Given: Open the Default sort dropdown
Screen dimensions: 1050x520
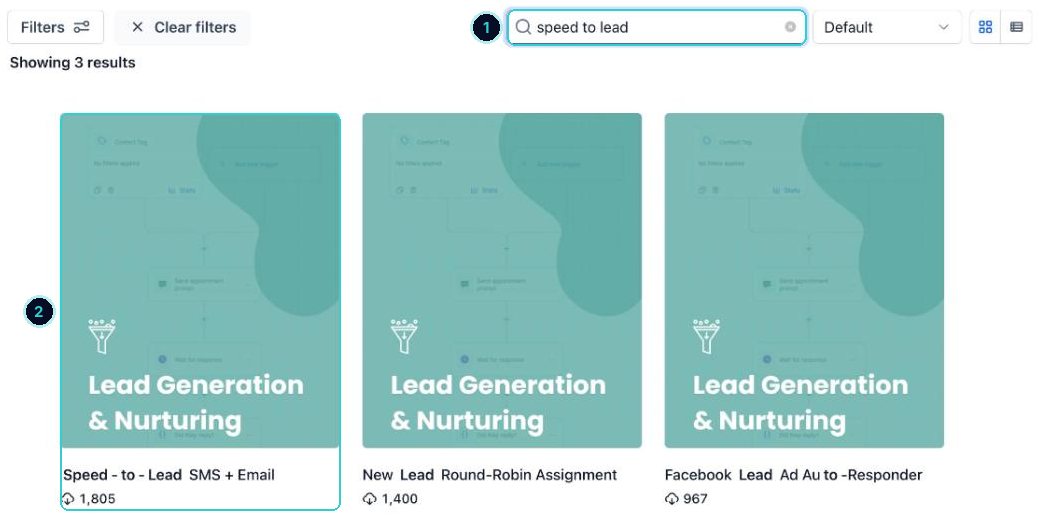Looking at the screenshot, I should [887, 27].
